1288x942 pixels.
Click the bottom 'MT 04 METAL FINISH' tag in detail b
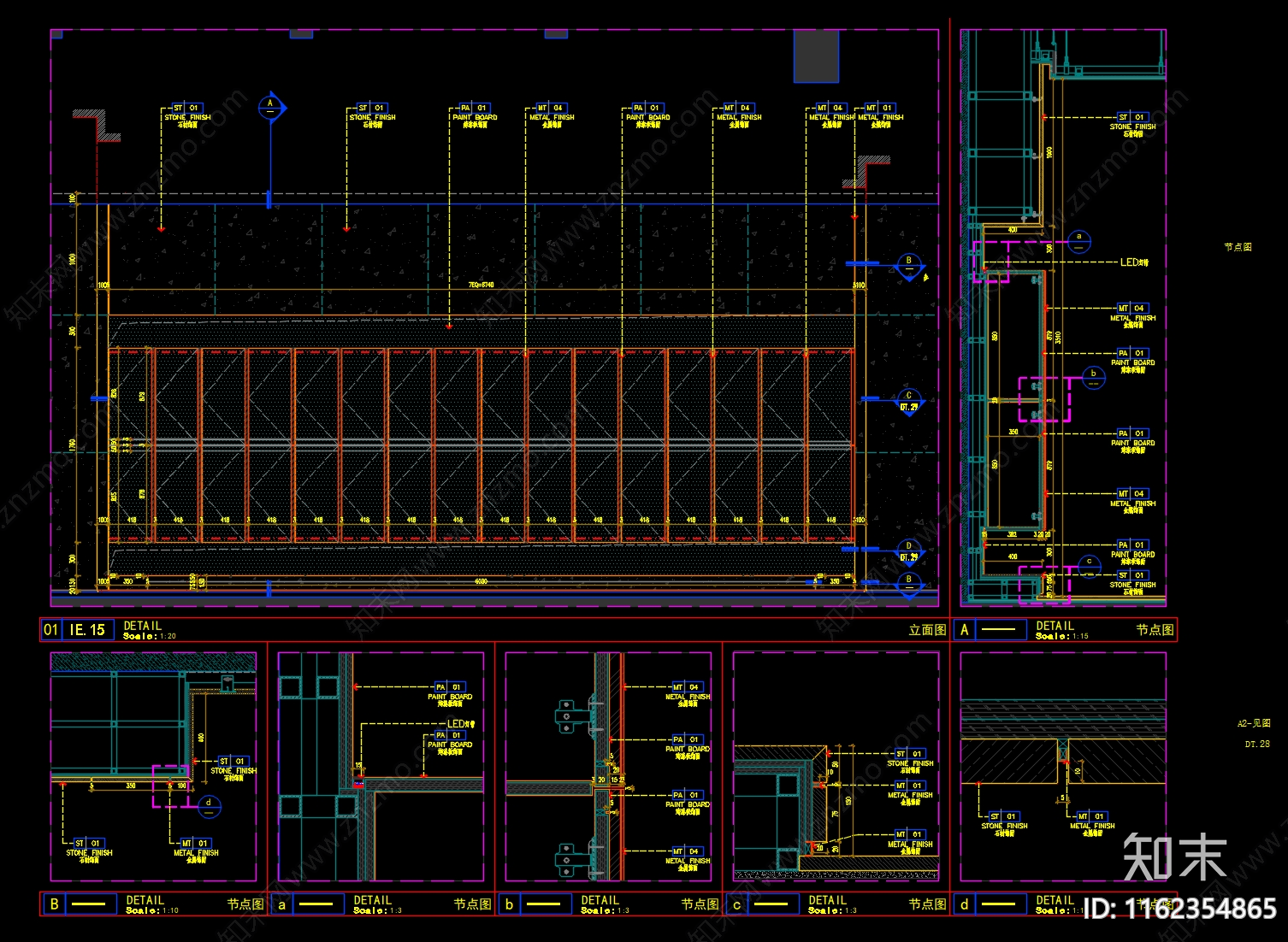tap(688, 859)
